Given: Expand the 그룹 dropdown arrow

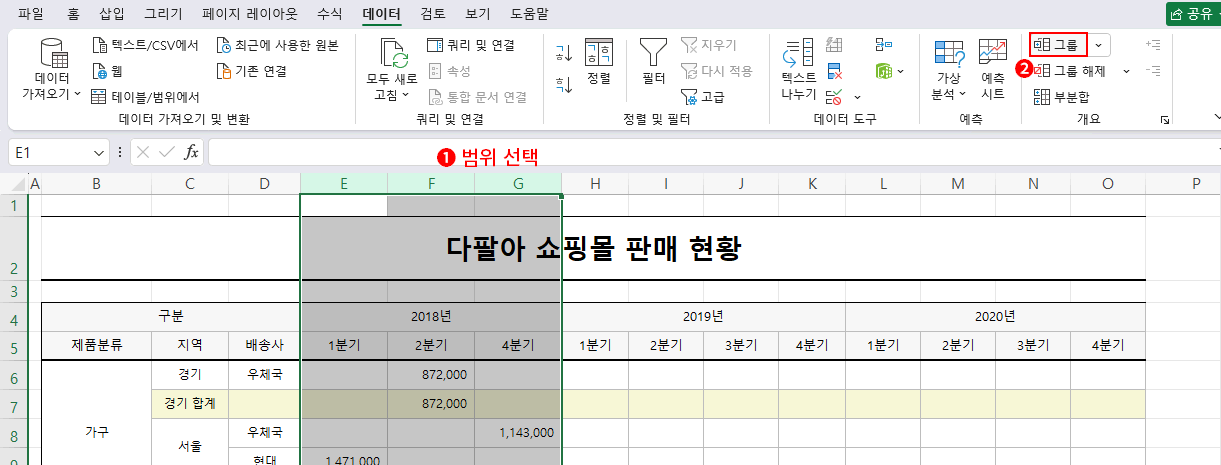Looking at the screenshot, I should 1099,45.
